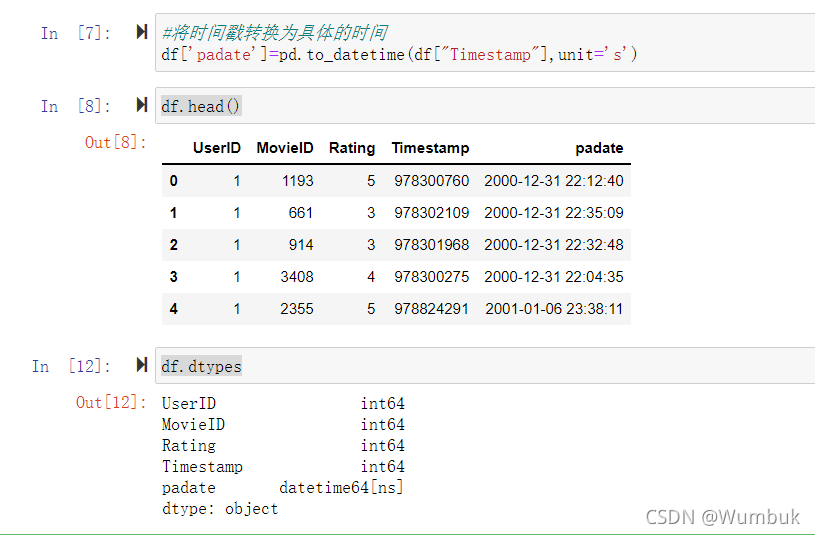Viewport: 815px width, 535px height.
Task: Select MovieID value 914
Action: point(301,245)
